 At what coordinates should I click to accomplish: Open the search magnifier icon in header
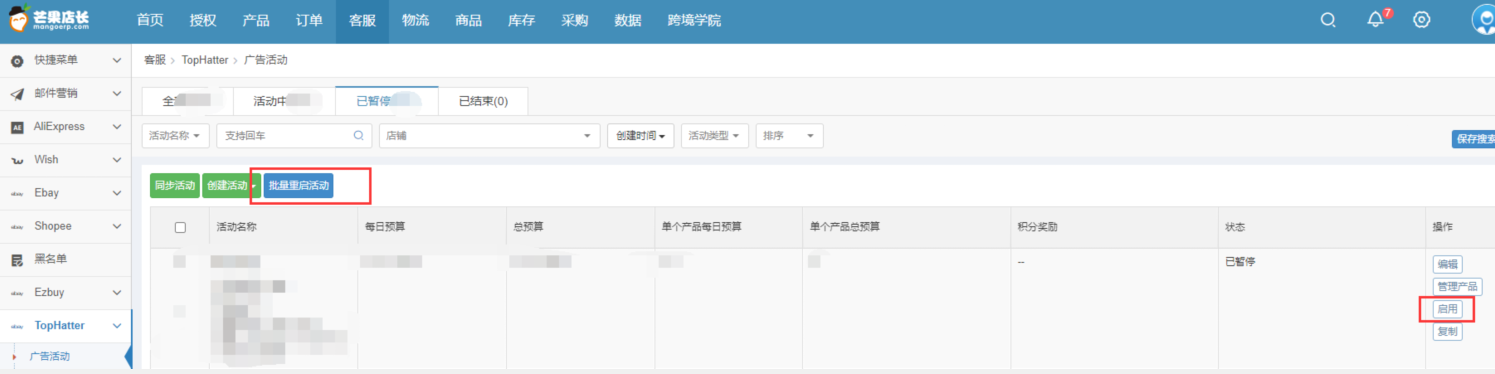pos(1328,20)
